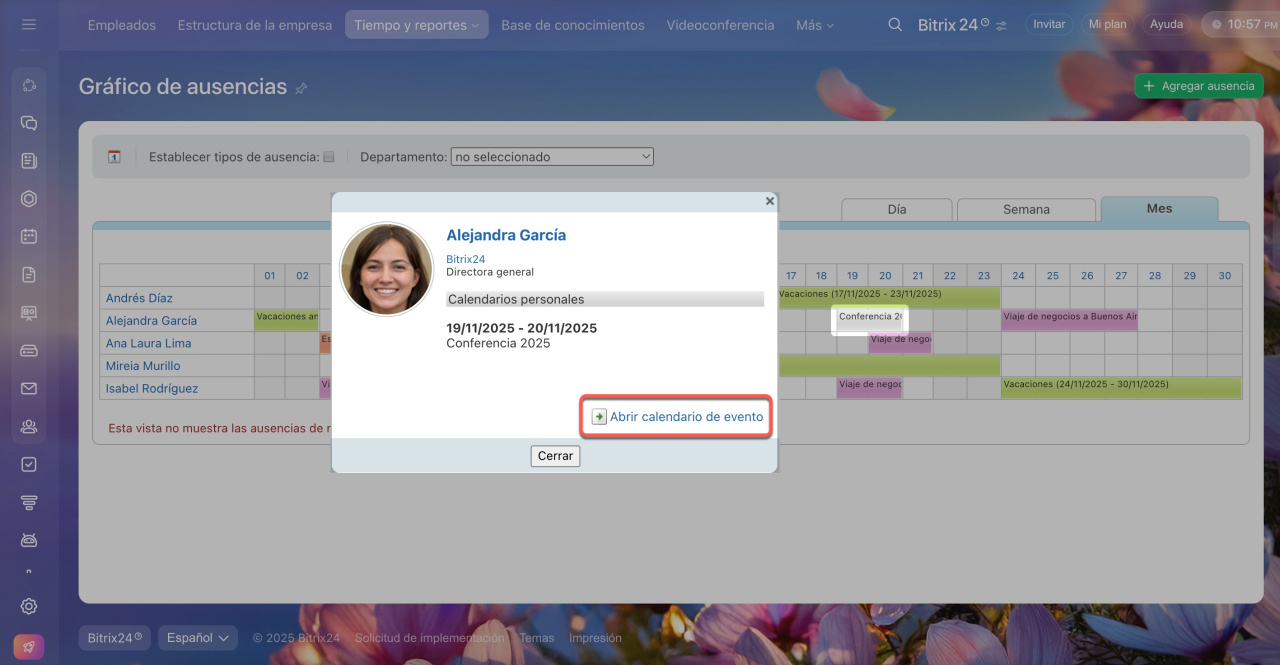Click the Agregar ausencia button
This screenshot has width=1280, height=665.
[x=1198, y=86]
